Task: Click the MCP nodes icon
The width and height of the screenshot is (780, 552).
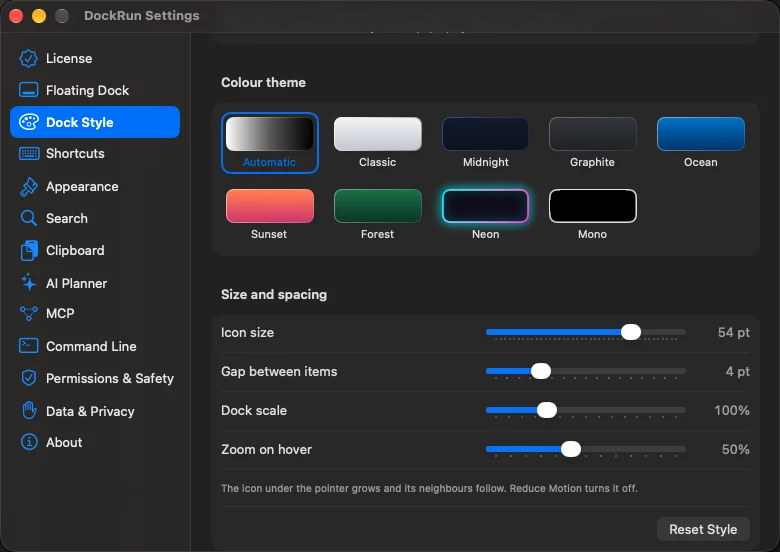Action: click(x=28, y=313)
